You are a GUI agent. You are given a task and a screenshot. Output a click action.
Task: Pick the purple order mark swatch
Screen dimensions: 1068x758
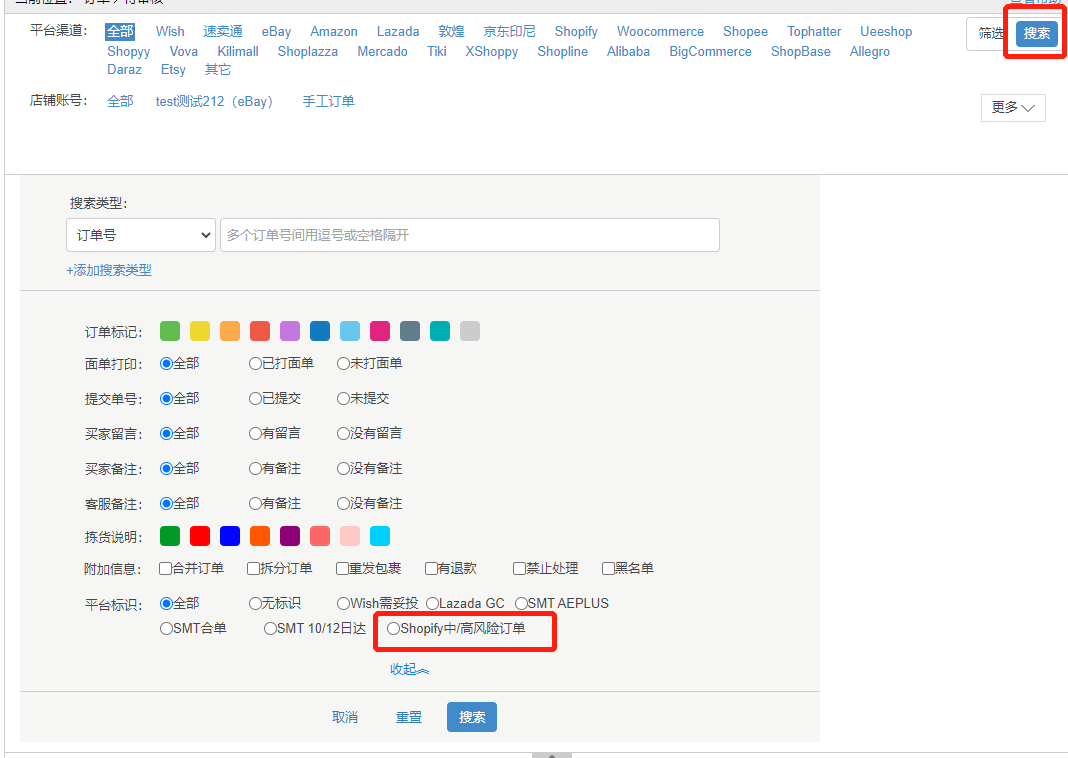(x=289, y=331)
